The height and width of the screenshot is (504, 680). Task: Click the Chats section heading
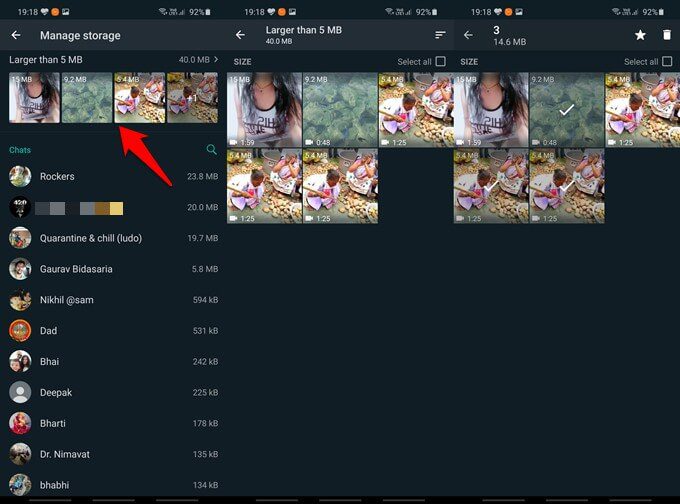tap(20, 150)
